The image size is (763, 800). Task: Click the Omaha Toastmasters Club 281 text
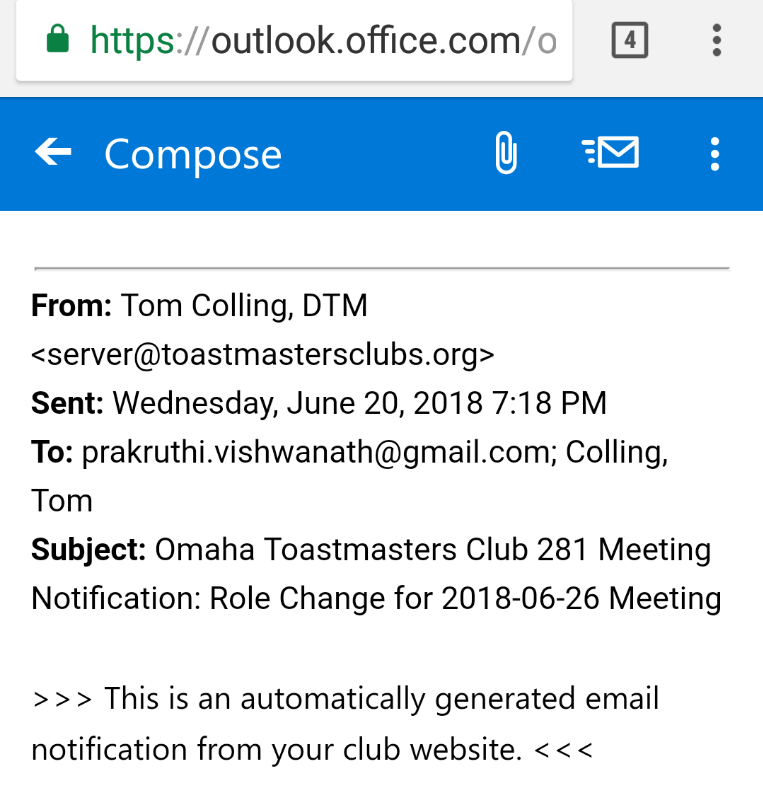pyautogui.click(x=373, y=549)
